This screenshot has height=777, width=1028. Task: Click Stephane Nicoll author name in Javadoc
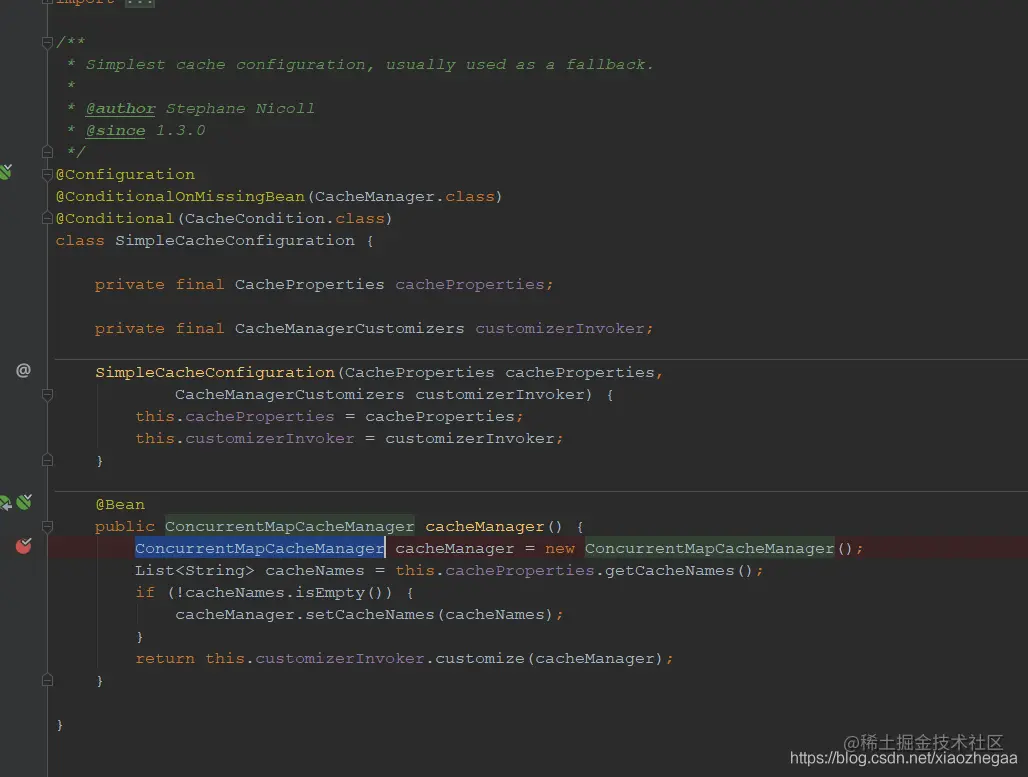click(x=240, y=108)
